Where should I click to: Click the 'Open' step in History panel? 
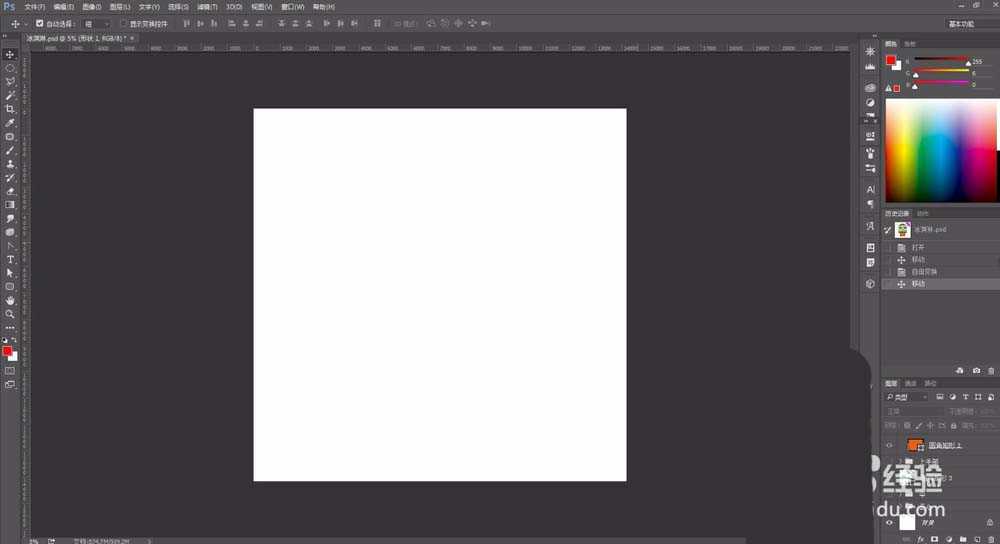point(917,247)
